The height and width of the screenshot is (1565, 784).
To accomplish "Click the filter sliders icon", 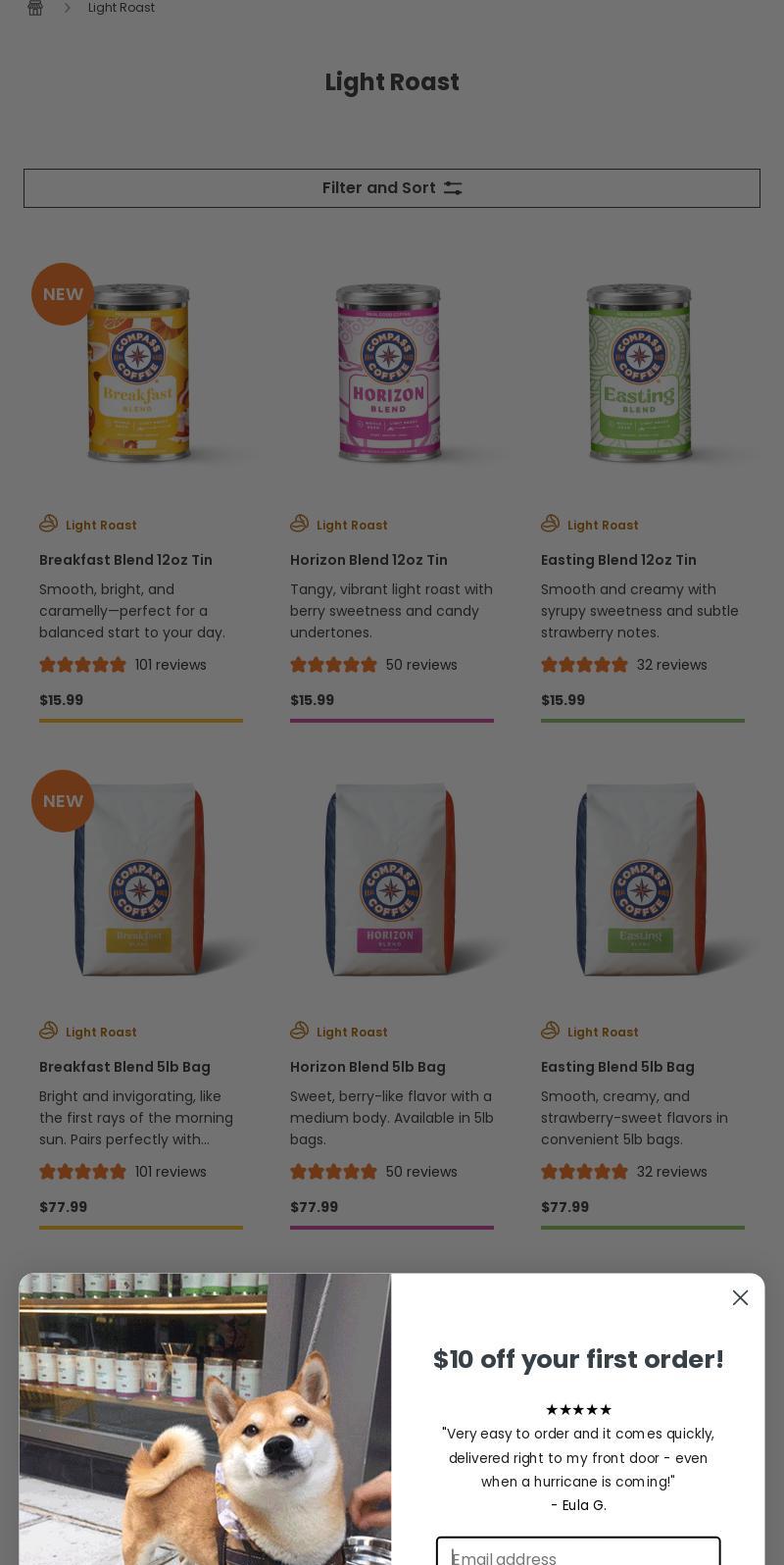I will tap(453, 188).
